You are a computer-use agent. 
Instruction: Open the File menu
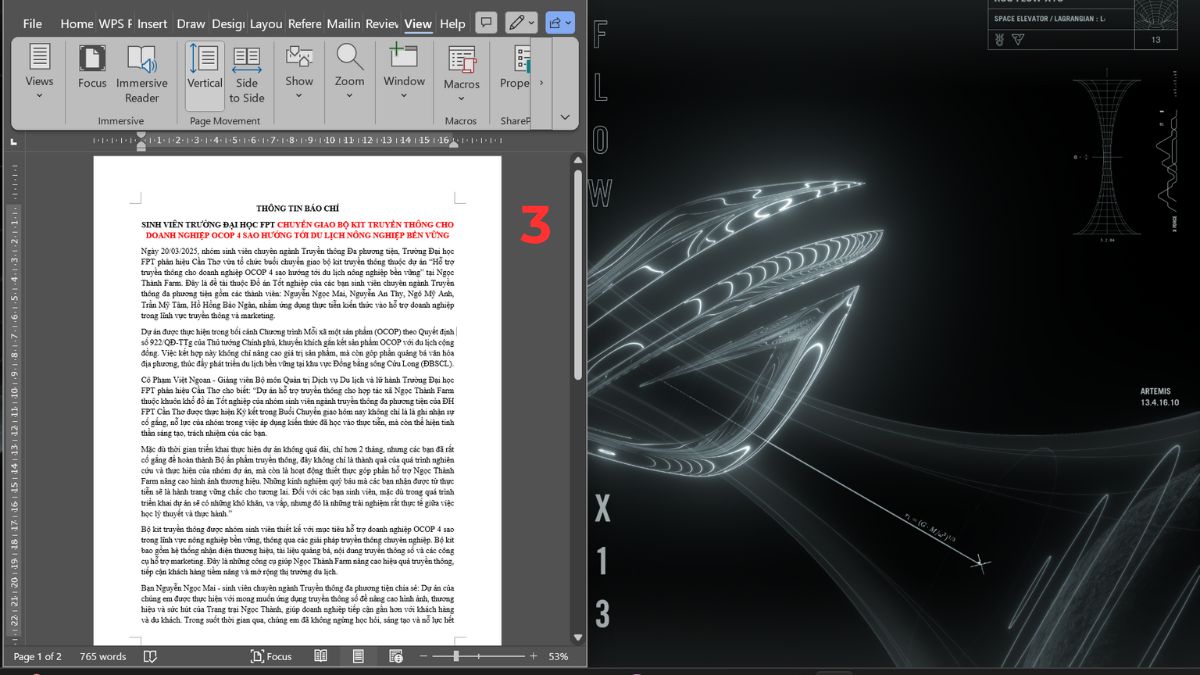point(32,23)
